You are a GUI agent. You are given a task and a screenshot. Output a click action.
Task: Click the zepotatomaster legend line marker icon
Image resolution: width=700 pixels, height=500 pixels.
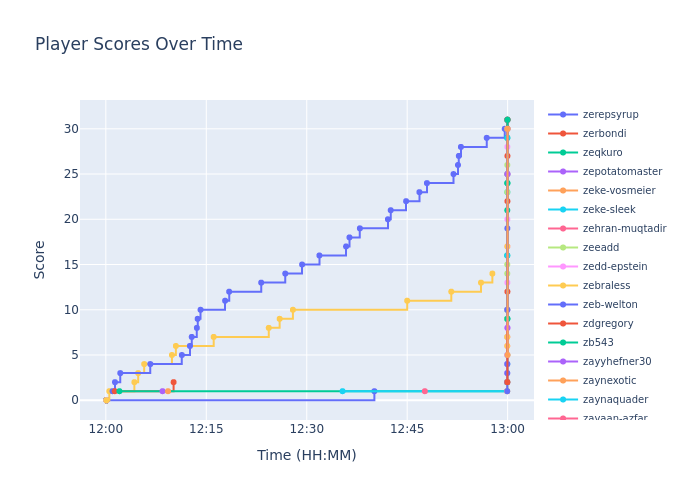coord(563,172)
